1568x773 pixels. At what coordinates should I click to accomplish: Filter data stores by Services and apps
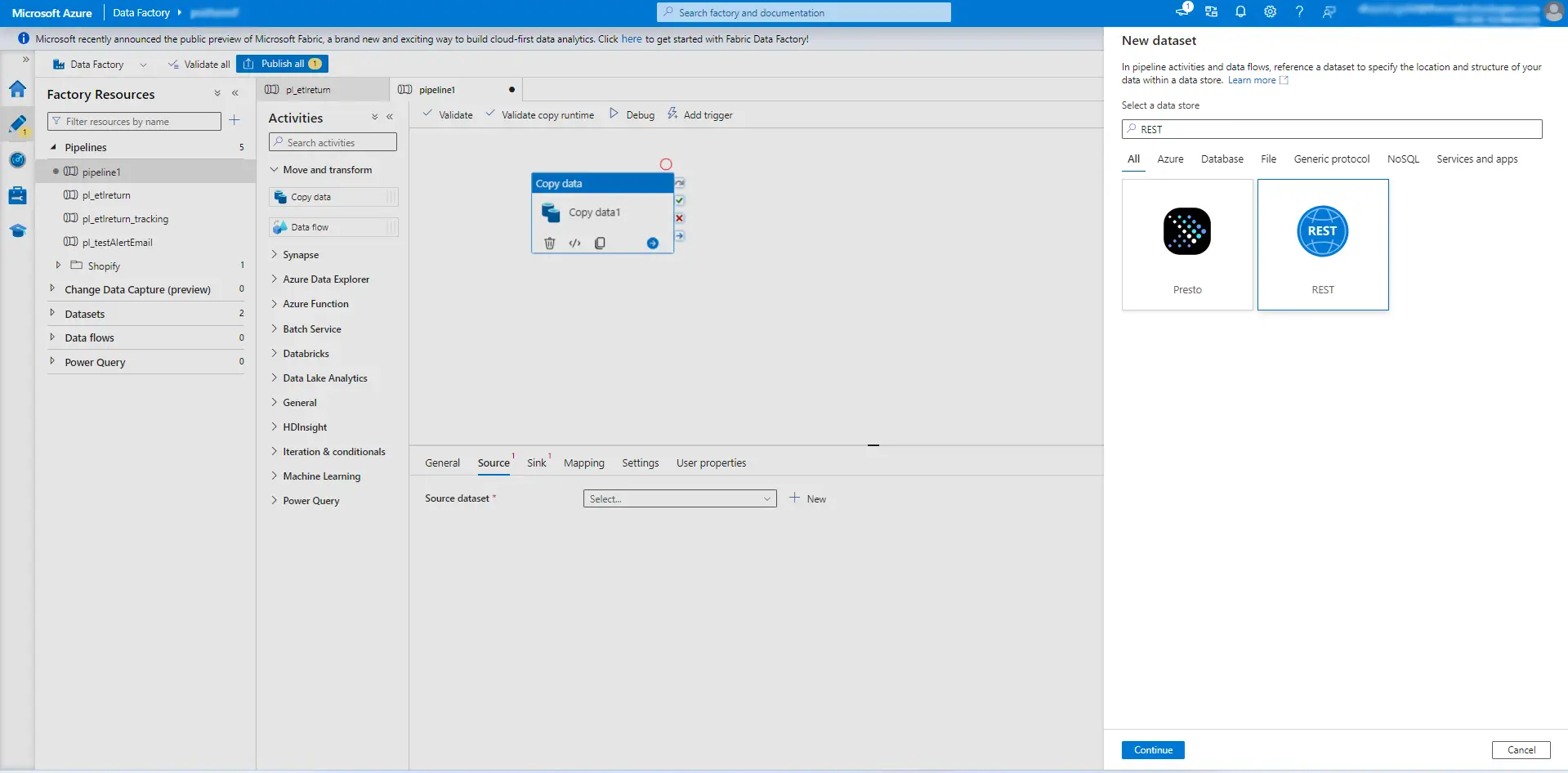point(1477,159)
